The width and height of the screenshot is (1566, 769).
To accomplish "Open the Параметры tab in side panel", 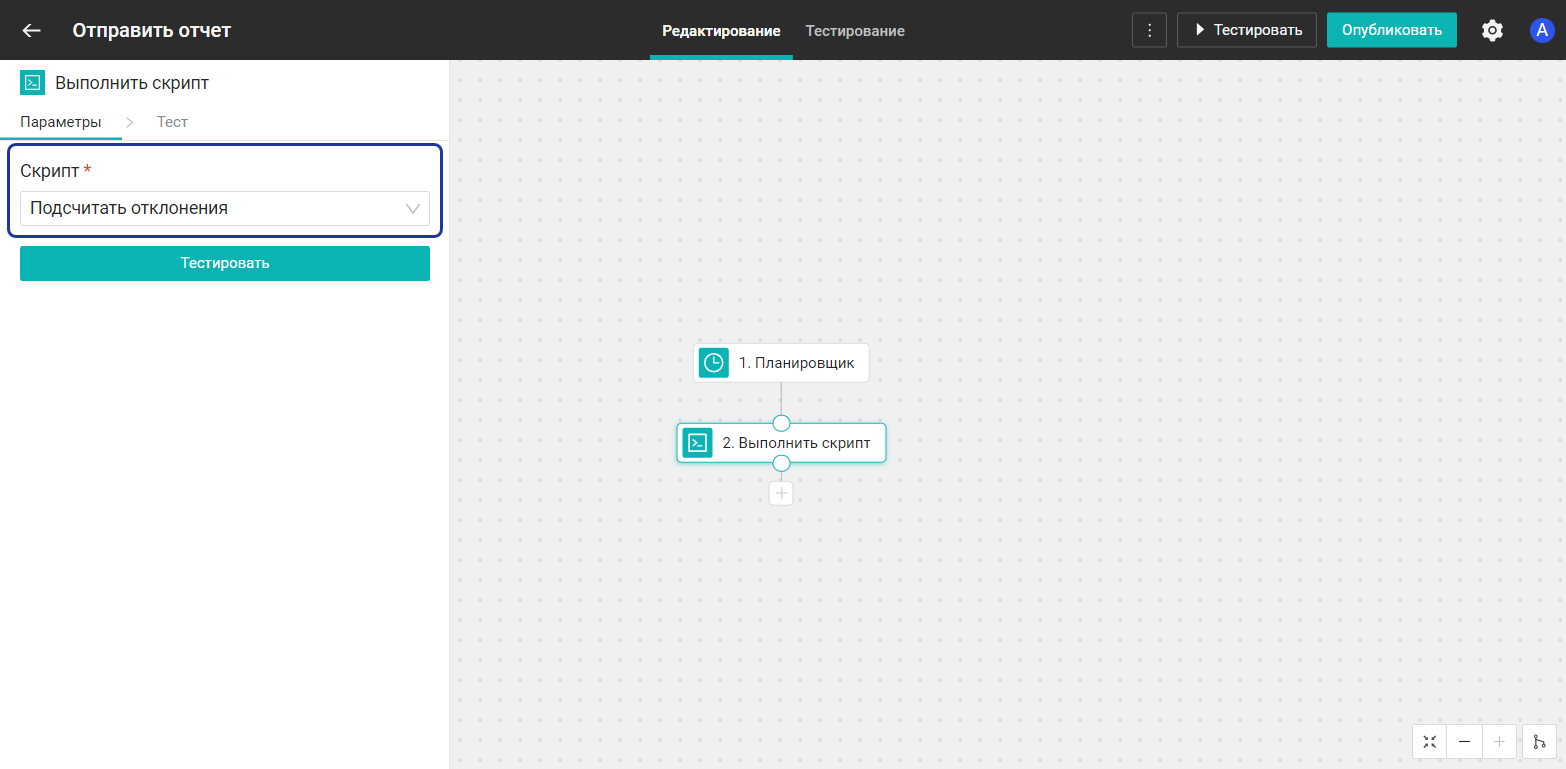I will pos(61,122).
